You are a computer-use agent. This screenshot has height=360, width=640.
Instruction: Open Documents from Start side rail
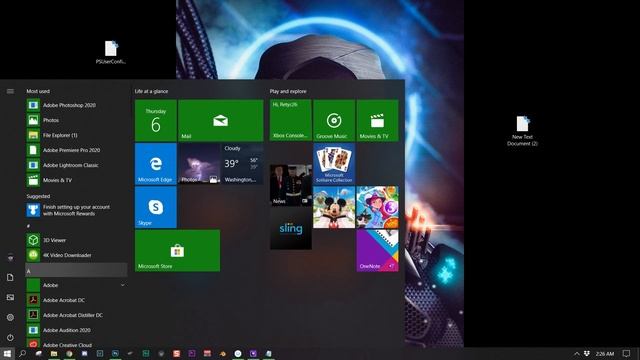[10, 278]
